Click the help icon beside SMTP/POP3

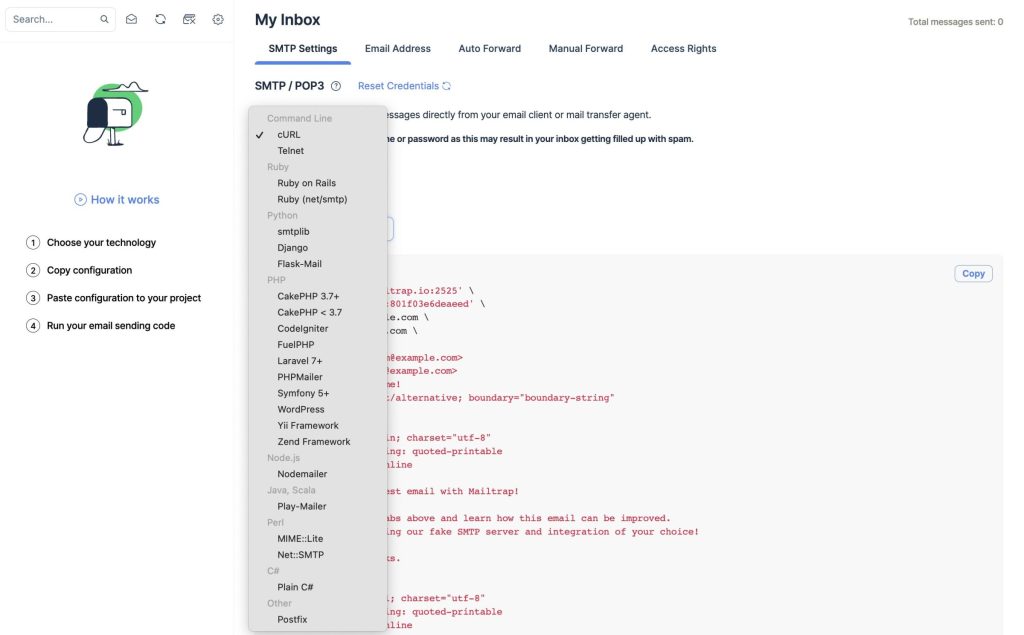(336, 85)
